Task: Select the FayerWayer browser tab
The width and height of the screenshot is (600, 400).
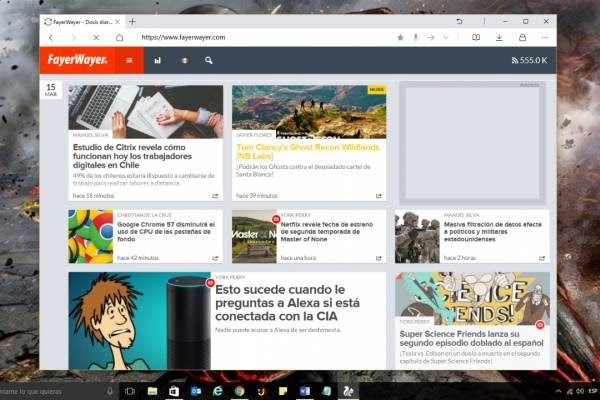Action: coord(82,22)
